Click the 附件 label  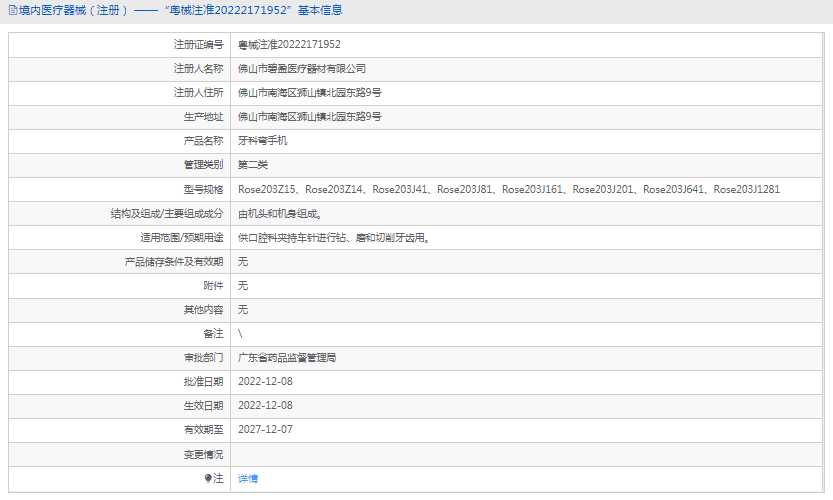pyautogui.click(x=214, y=285)
